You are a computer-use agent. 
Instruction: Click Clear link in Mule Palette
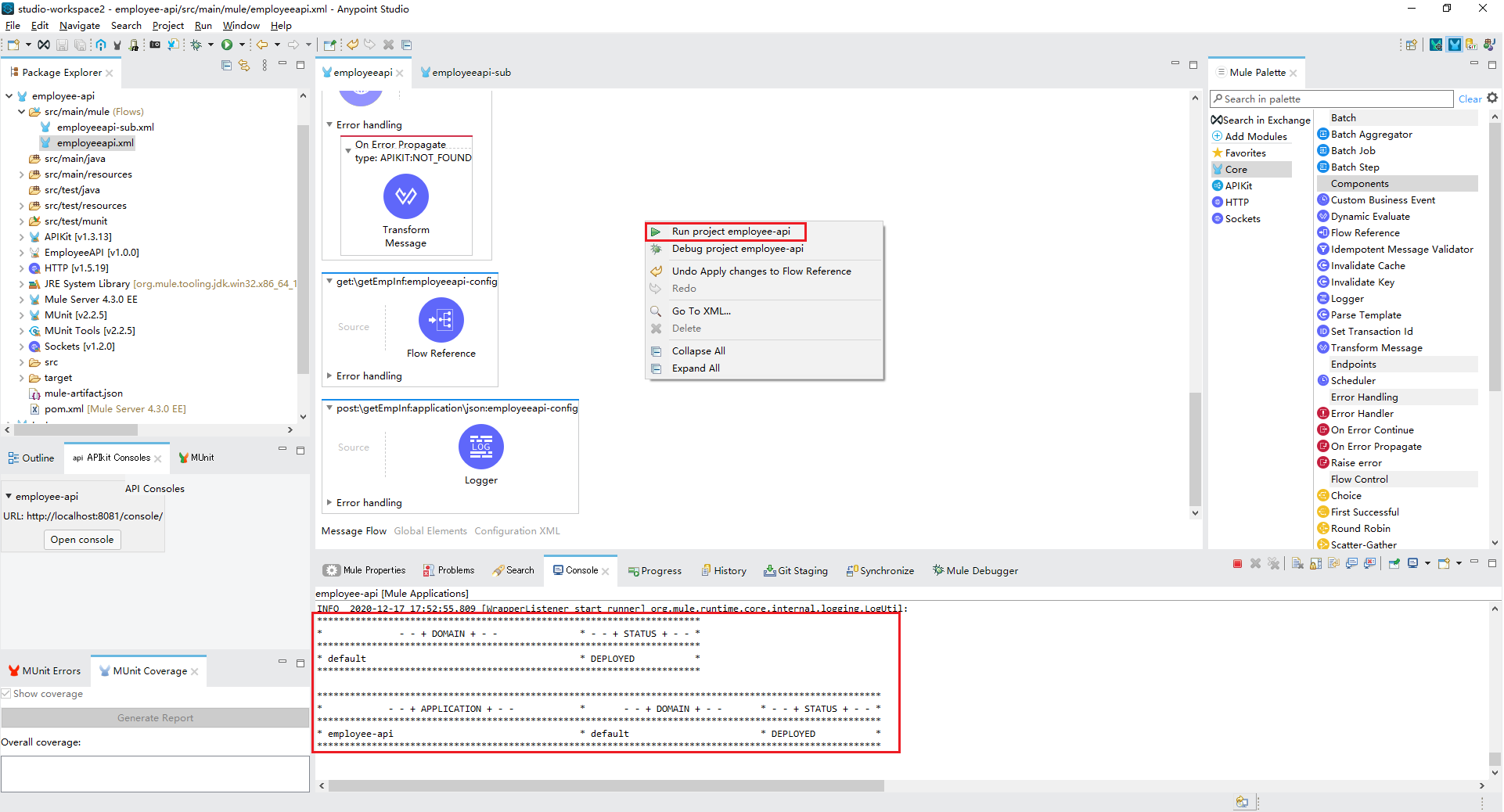1470,99
